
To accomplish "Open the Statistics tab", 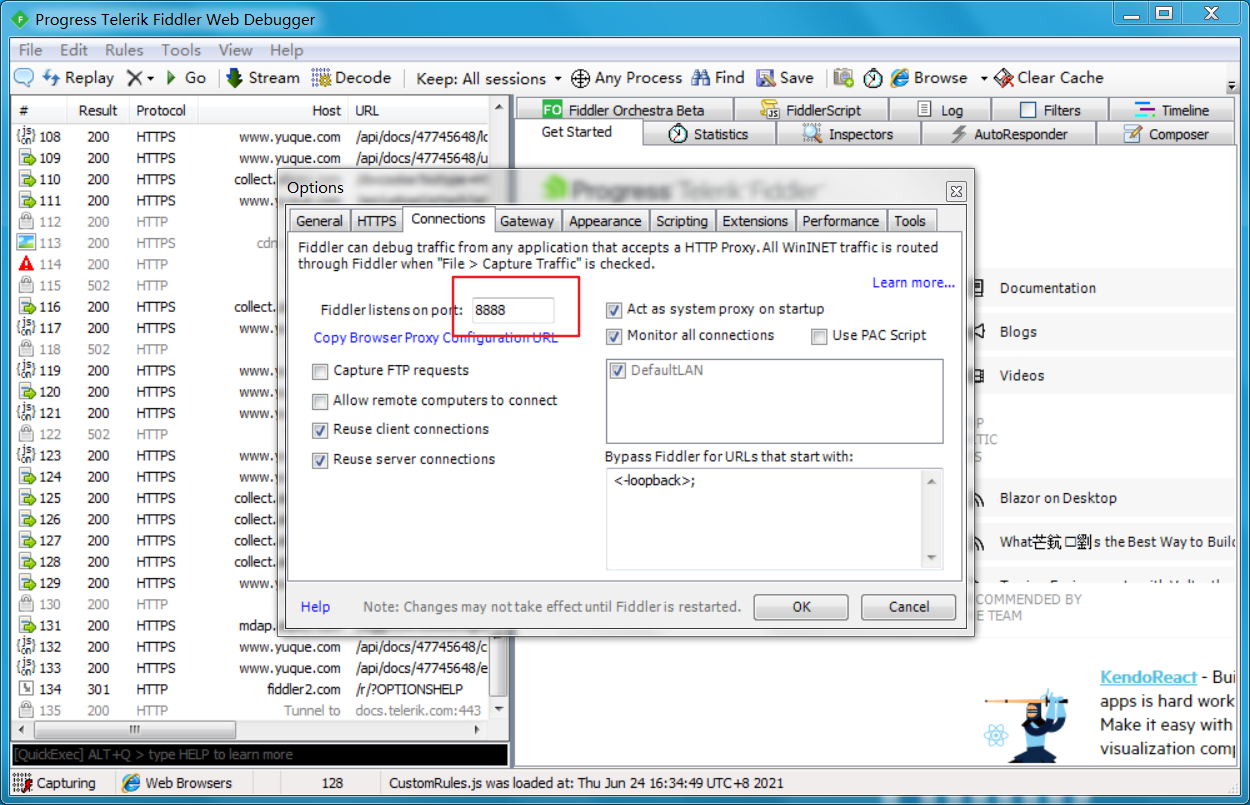I will (708, 134).
